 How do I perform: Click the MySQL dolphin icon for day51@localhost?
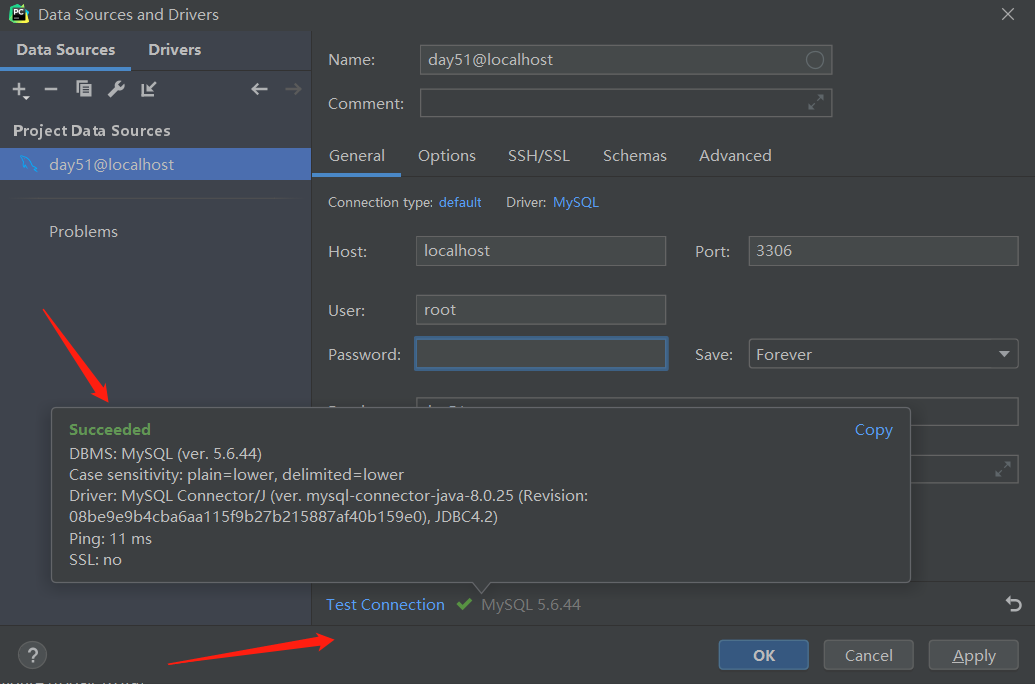(29, 163)
